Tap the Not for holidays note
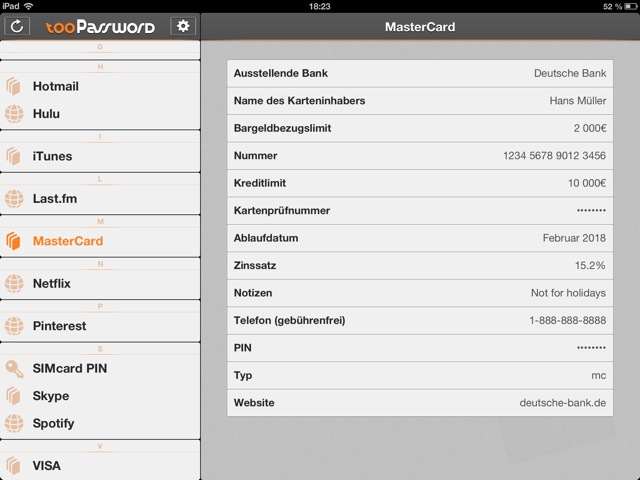The width and height of the screenshot is (640, 480). click(x=568, y=293)
